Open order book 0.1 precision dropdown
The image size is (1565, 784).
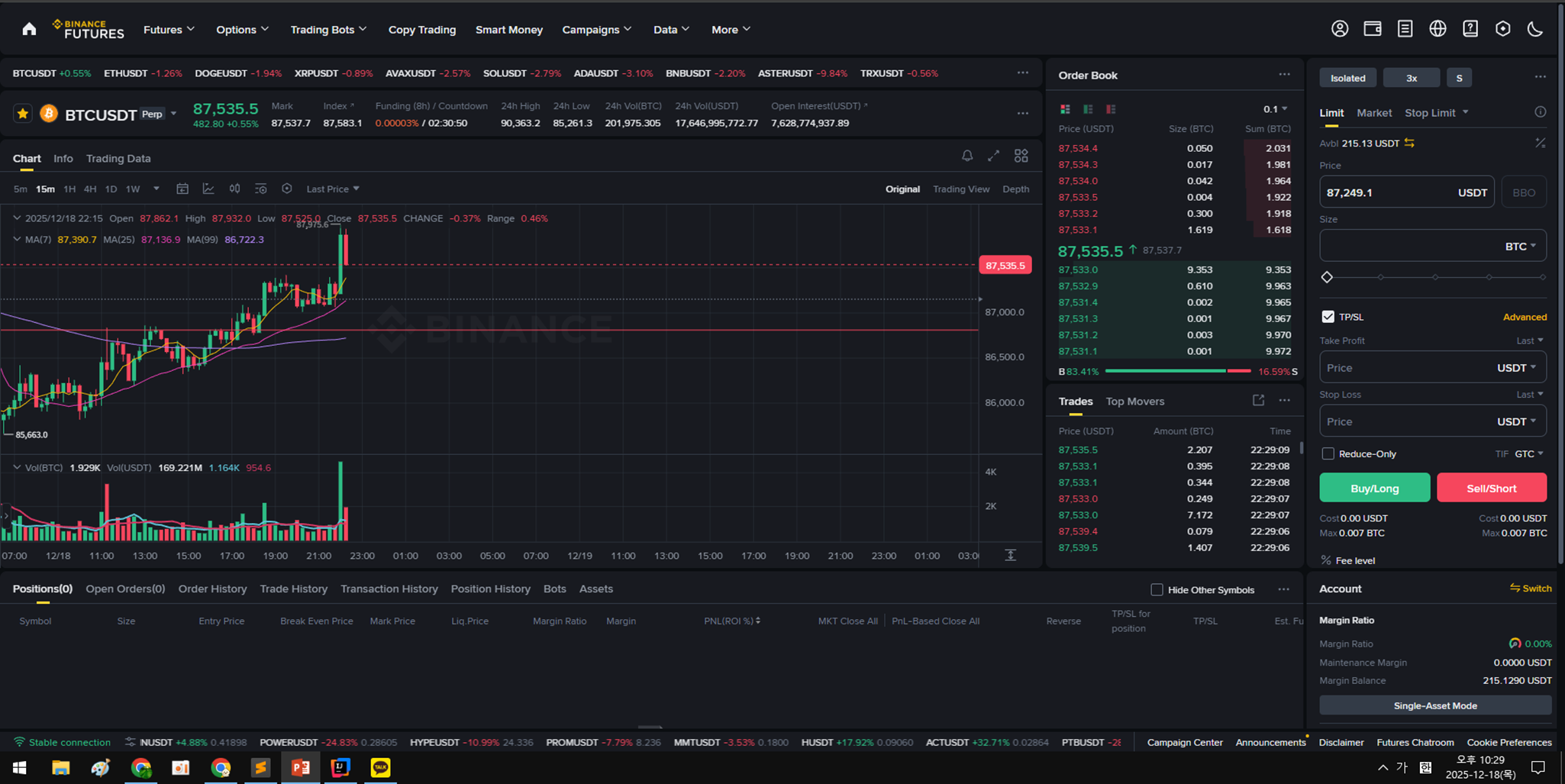coord(1275,109)
